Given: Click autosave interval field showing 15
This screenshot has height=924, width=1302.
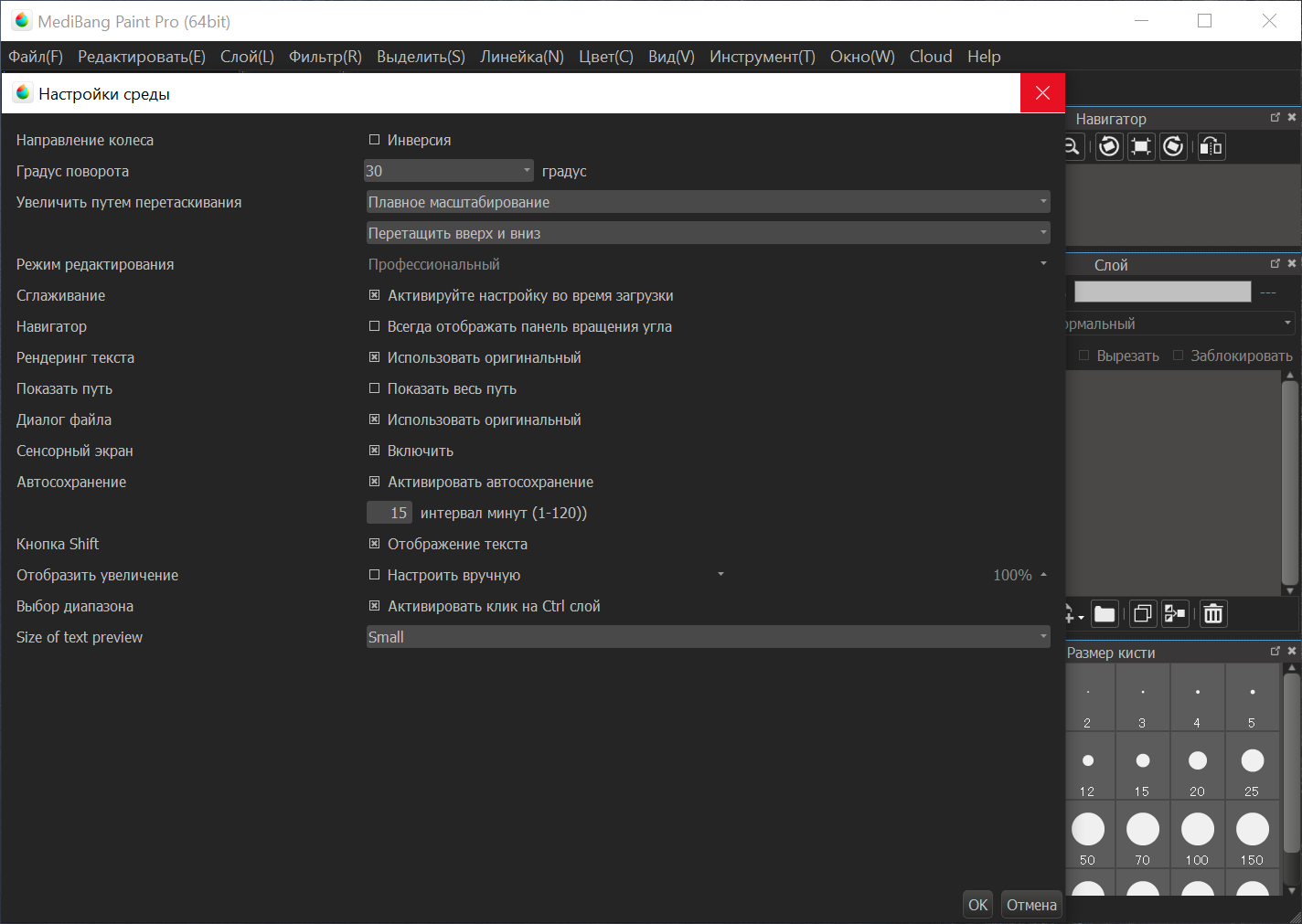Looking at the screenshot, I should tap(390, 513).
